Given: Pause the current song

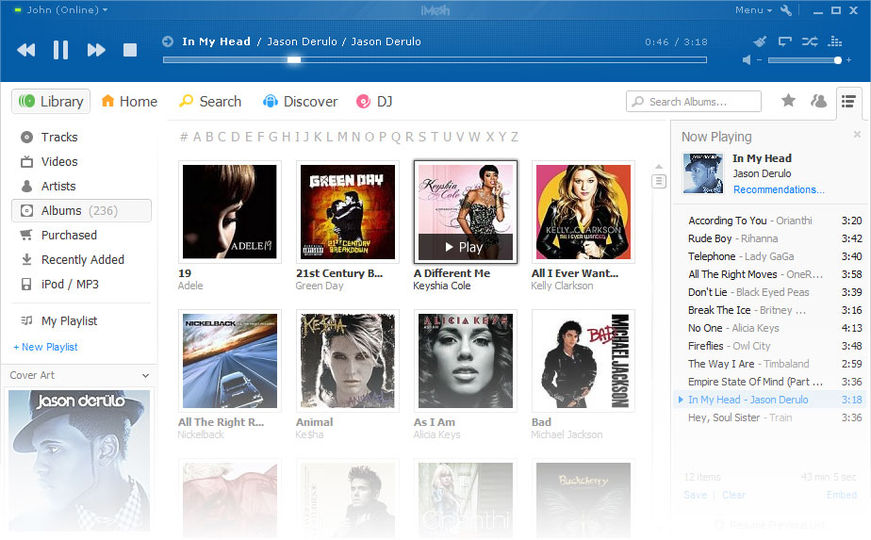Looking at the screenshot, I should pos(61,50).
